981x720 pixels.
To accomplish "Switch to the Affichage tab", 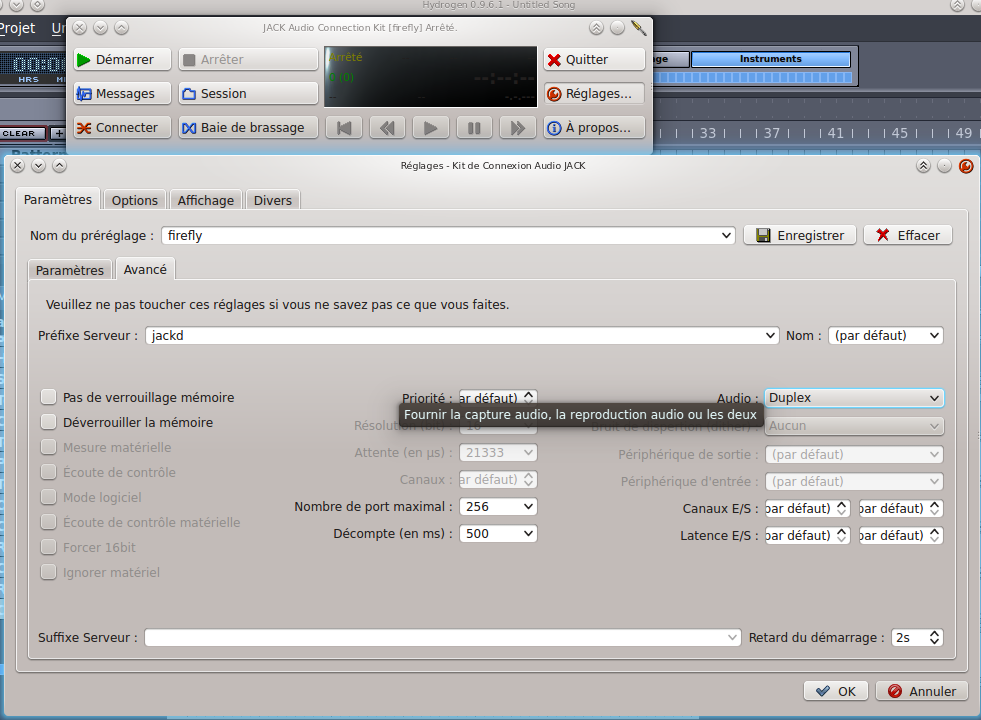I will 205,200.
